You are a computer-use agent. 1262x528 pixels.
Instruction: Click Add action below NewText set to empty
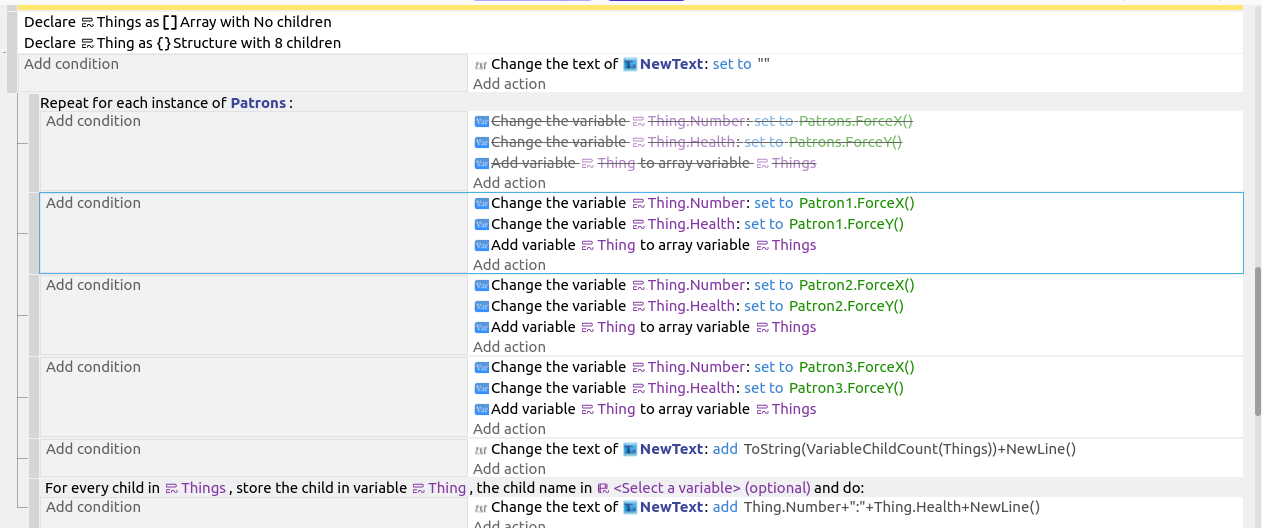[x=509, y=84]
